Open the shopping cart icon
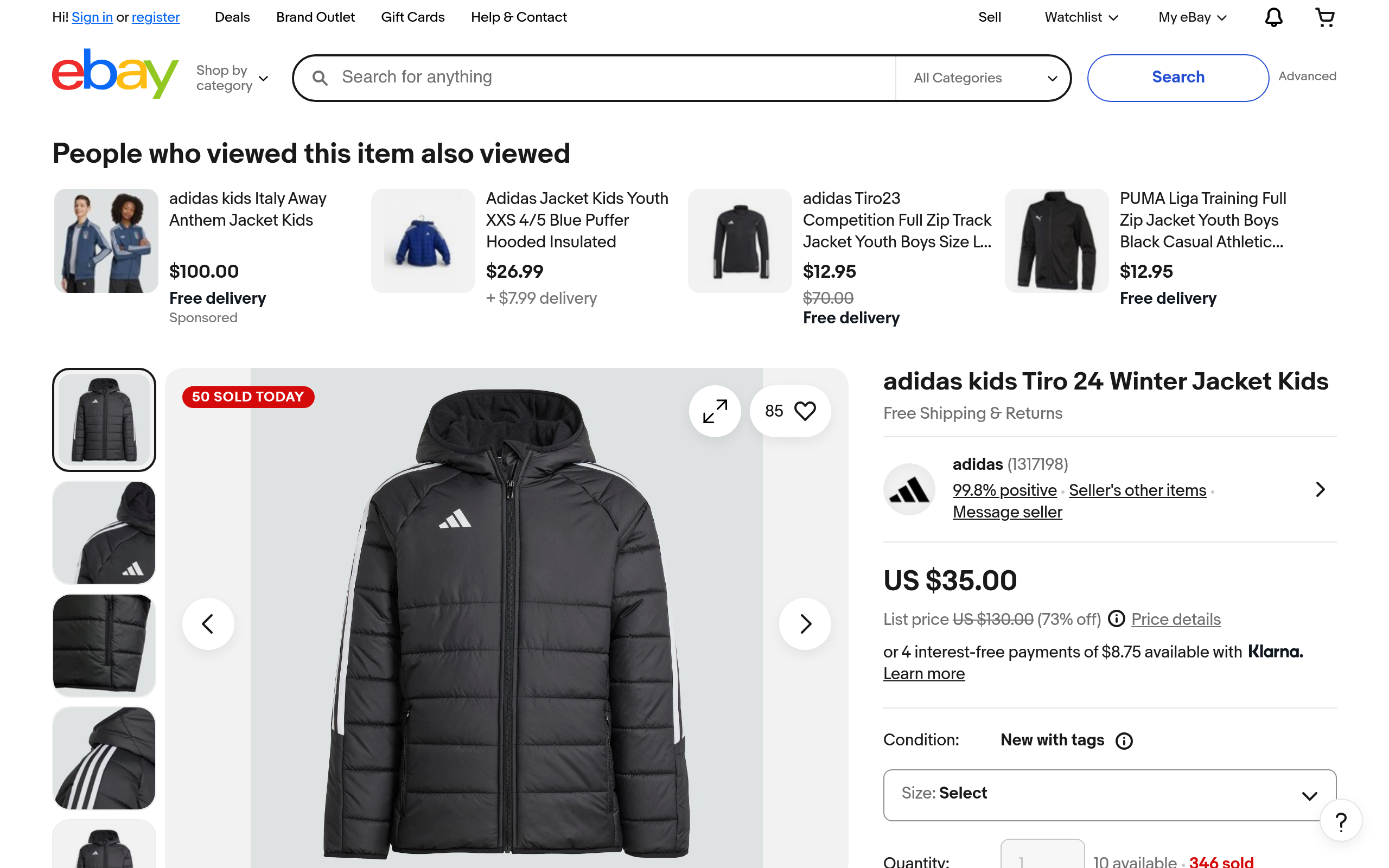The height and width of the screenshot is (868, 1389). click(x=1324, y=17)
